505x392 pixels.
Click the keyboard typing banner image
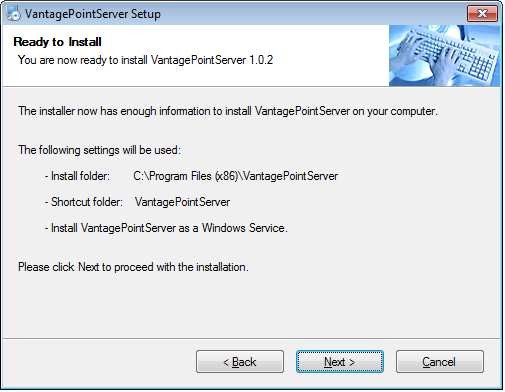coord(444,56)
